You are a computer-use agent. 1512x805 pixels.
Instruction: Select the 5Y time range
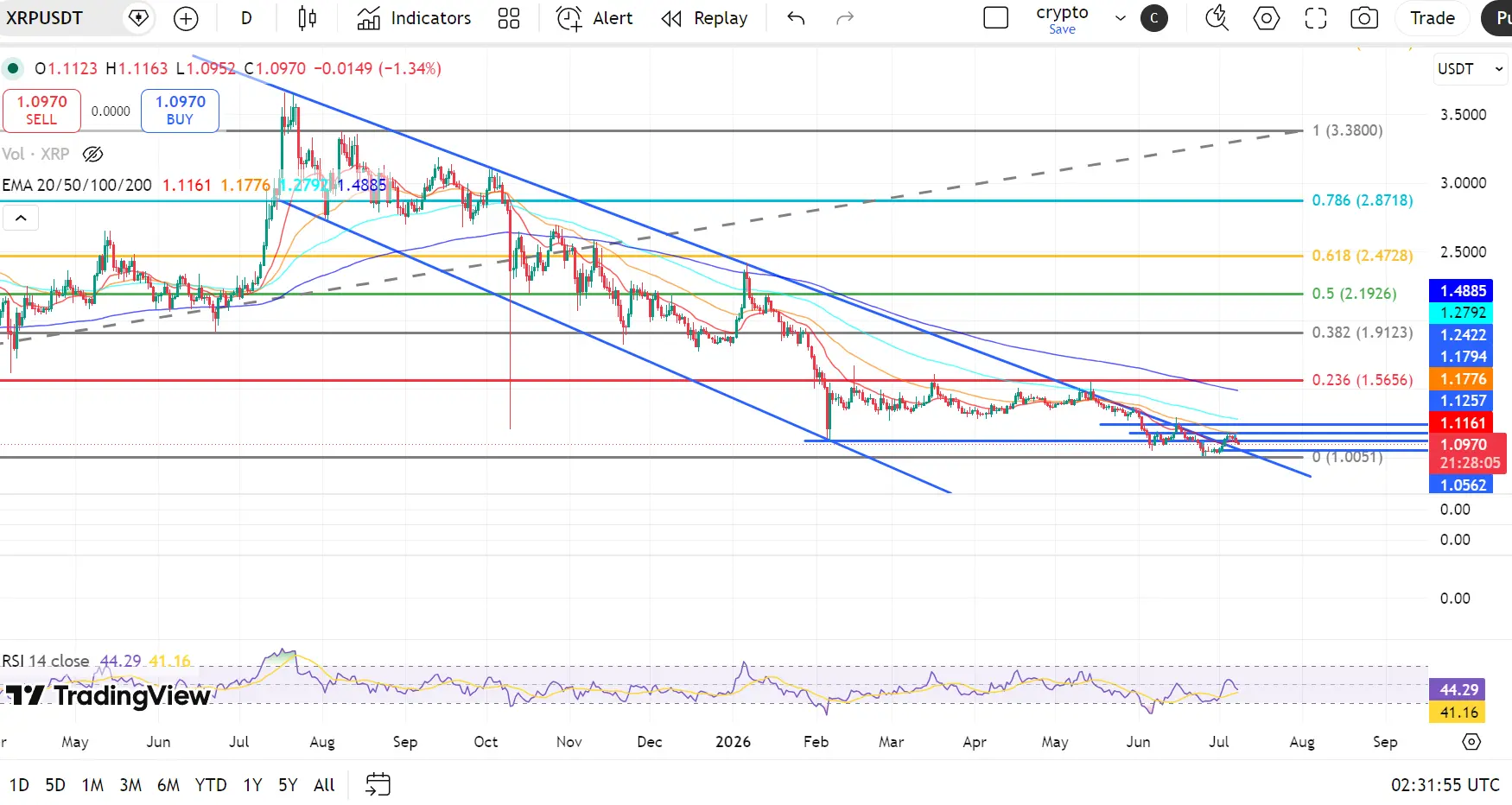point(288,785)
